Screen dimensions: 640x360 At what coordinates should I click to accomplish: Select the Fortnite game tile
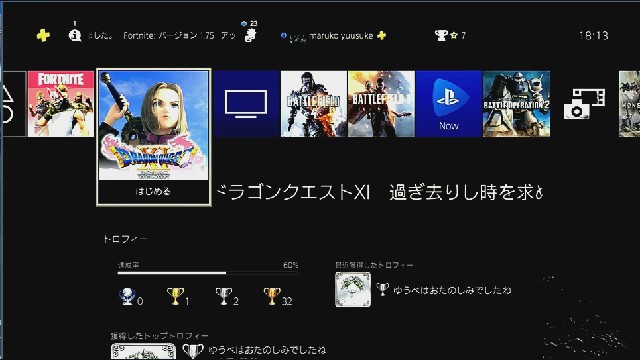[x=61, y=104]
